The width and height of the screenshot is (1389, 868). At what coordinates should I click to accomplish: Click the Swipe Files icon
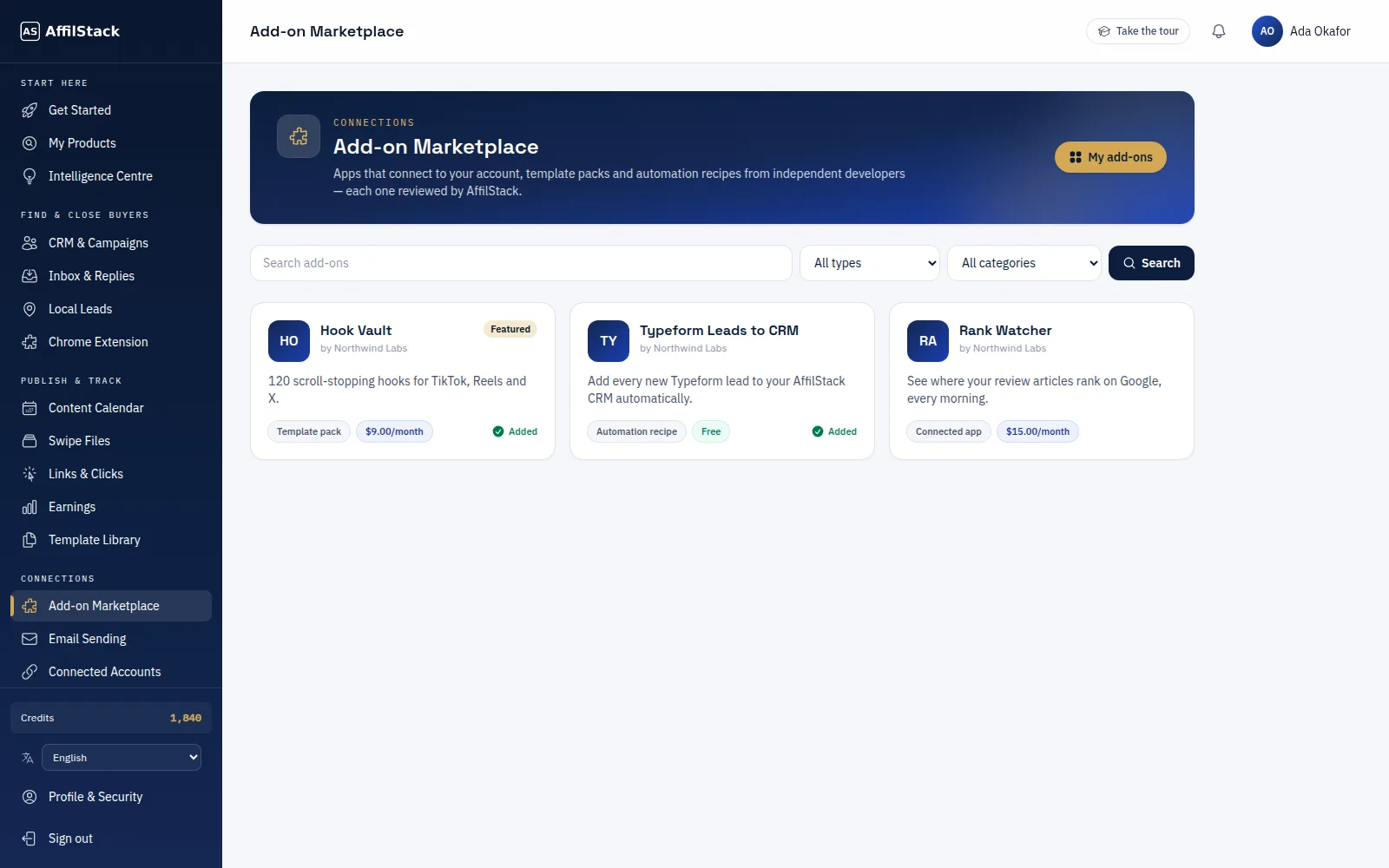[x=30, y=441]
